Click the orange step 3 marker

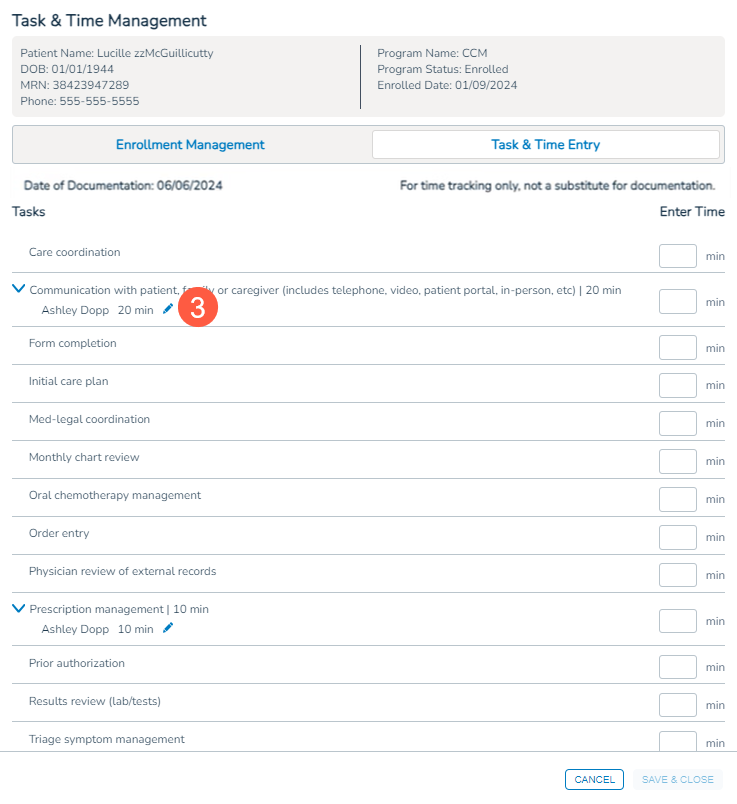tap(198, 307)
